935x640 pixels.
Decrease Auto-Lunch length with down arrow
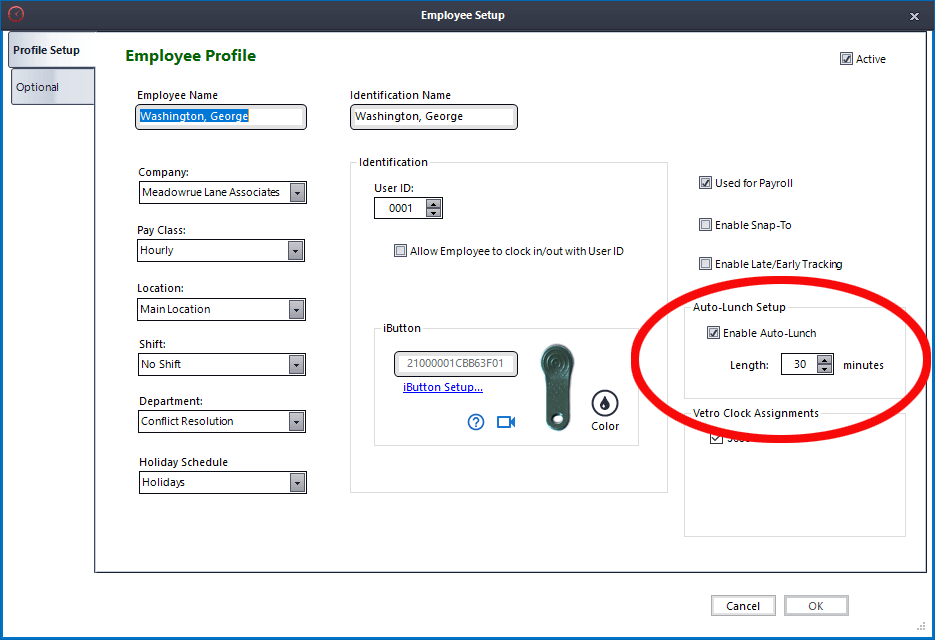[x=824, y=369]
